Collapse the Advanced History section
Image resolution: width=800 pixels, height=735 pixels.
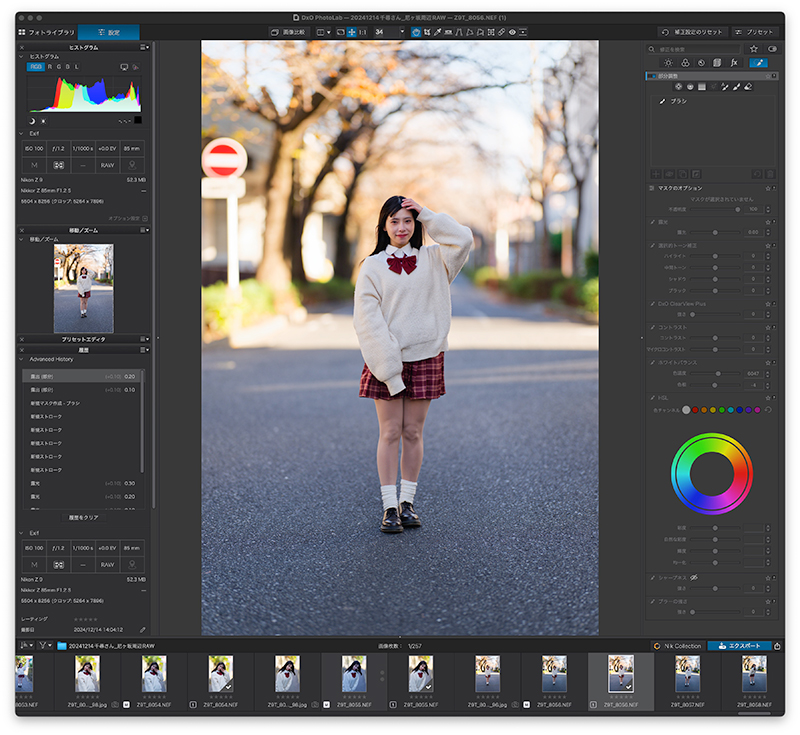click(21, 359)
